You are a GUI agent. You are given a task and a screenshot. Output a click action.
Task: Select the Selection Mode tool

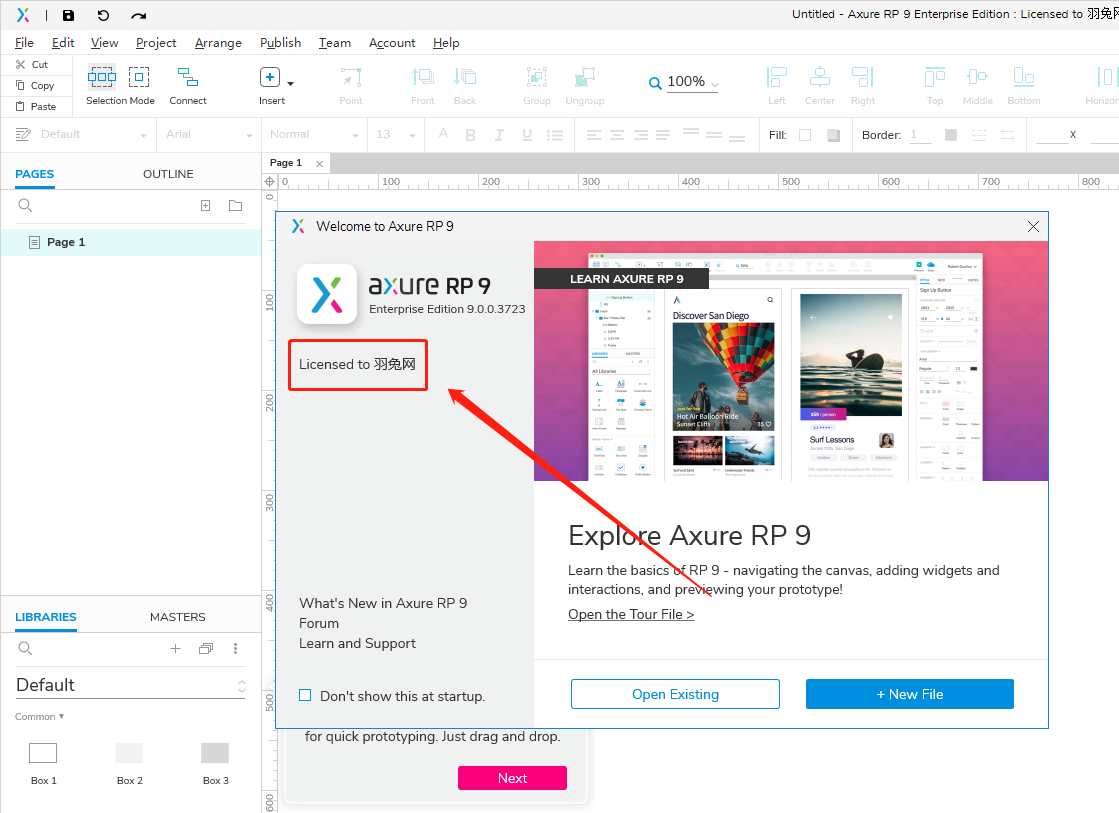point(101,76)
